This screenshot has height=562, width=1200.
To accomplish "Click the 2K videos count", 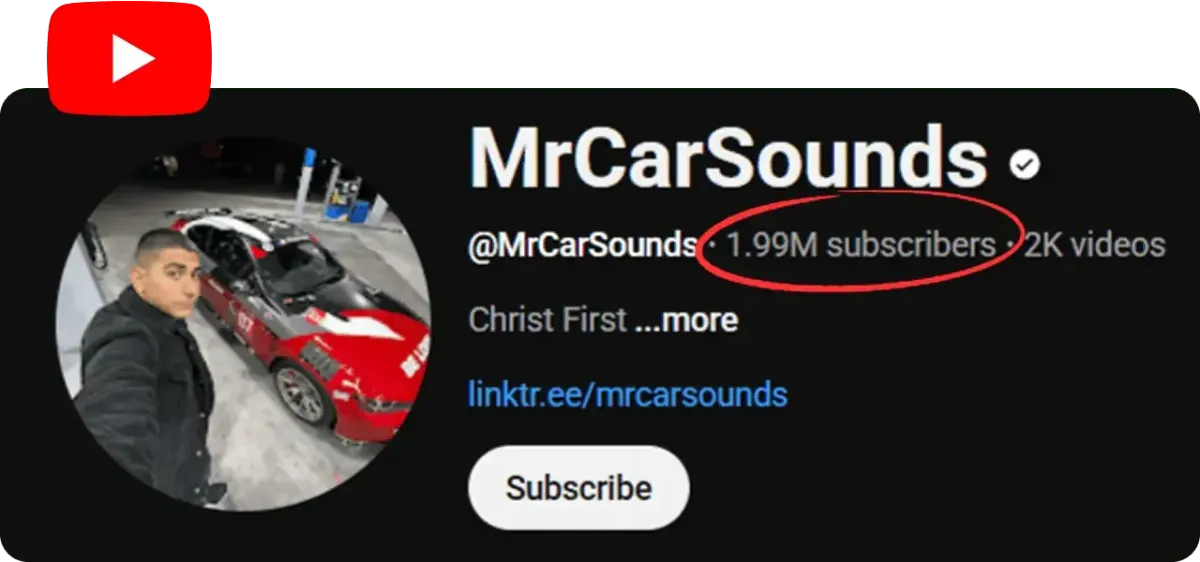I will (1094, 245).
